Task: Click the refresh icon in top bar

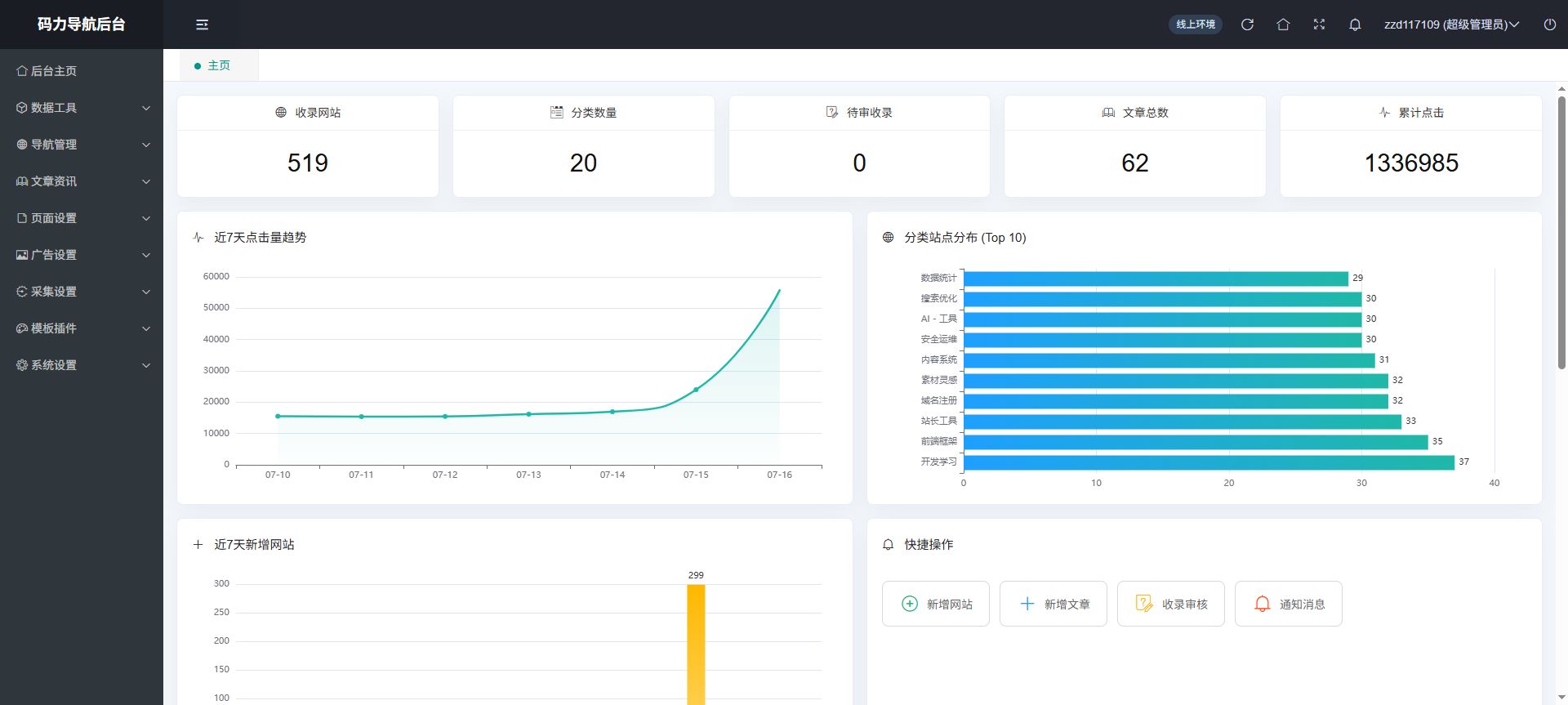Action: (x=1247, y=25)
